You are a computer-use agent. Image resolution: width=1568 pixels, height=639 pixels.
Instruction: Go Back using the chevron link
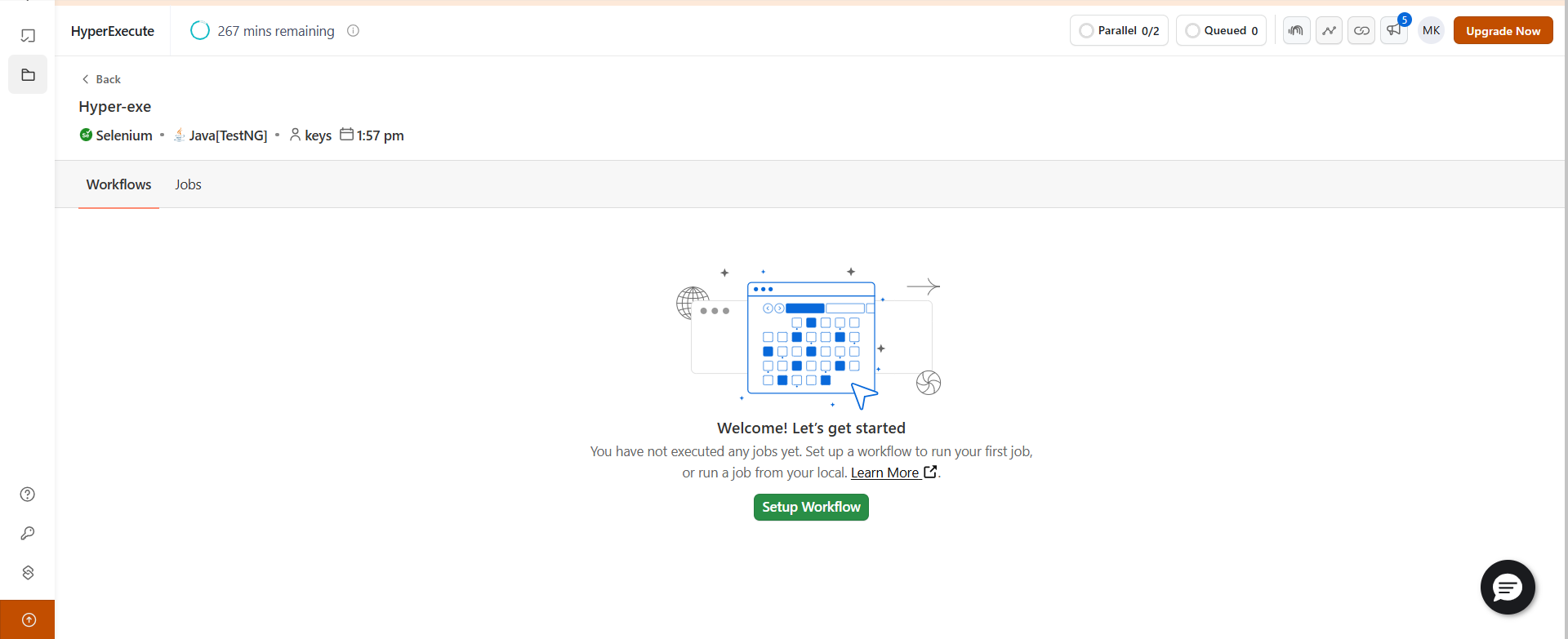click(101, 79)
